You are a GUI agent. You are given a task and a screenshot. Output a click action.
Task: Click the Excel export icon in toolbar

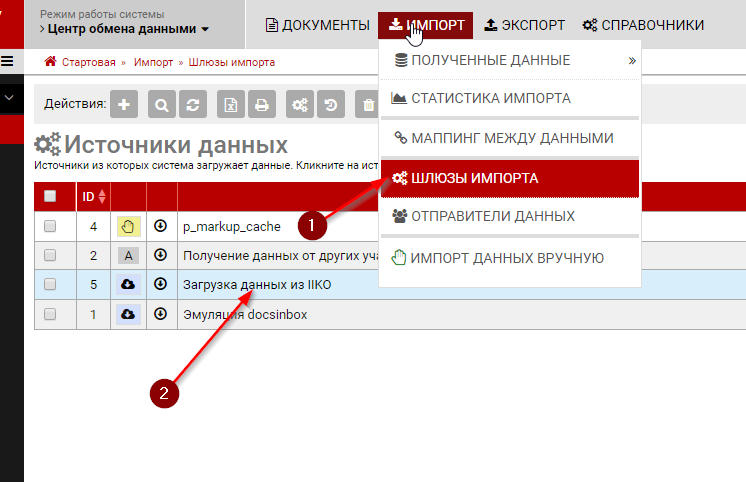pos(232,104)
